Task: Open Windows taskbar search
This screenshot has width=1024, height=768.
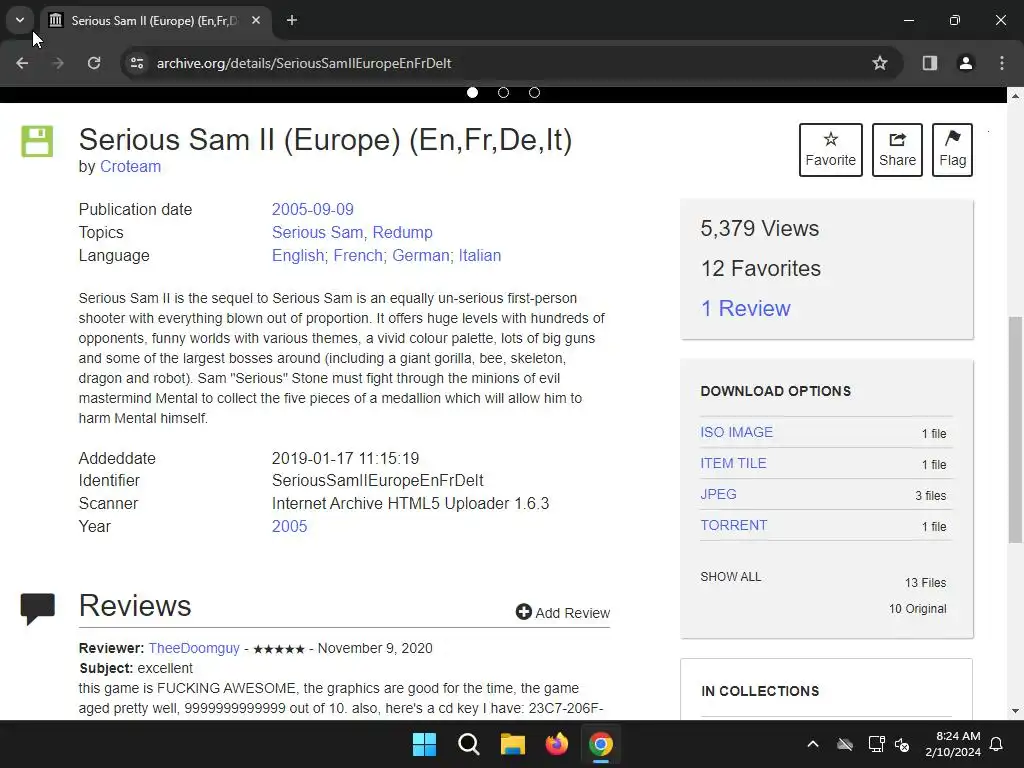Action: [469, 744]
